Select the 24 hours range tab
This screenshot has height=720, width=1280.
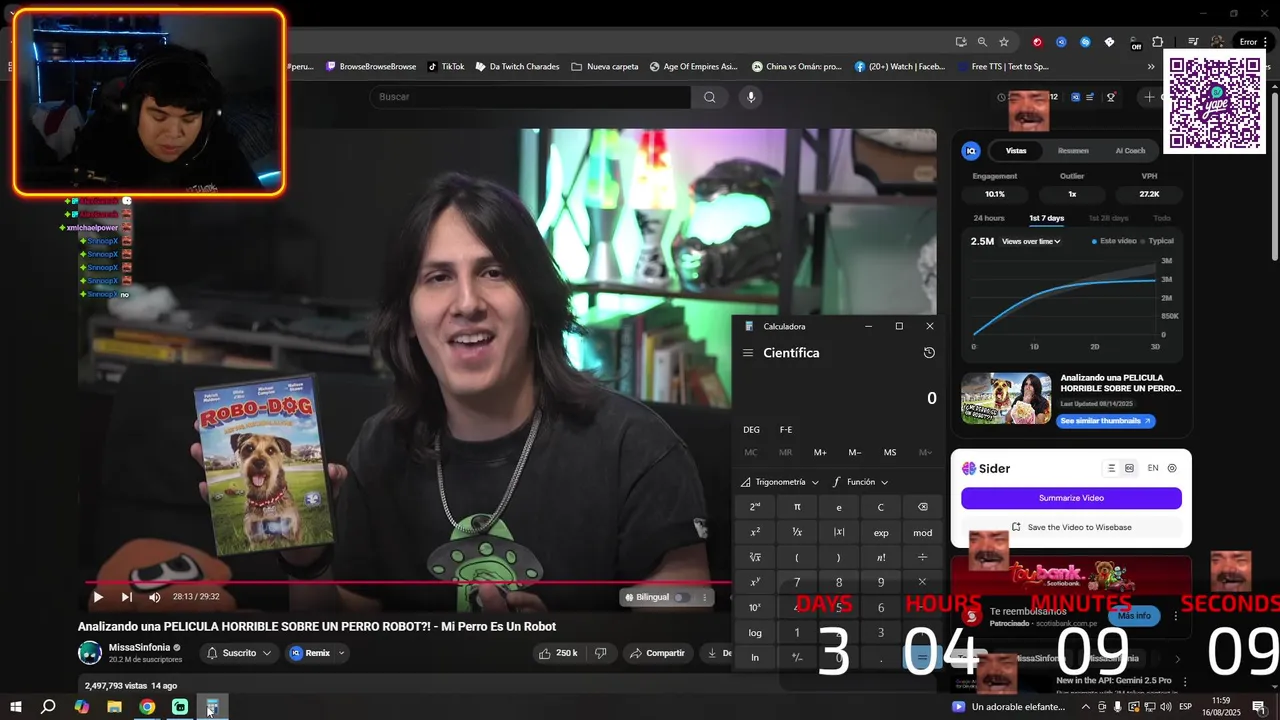coord(989,218)
